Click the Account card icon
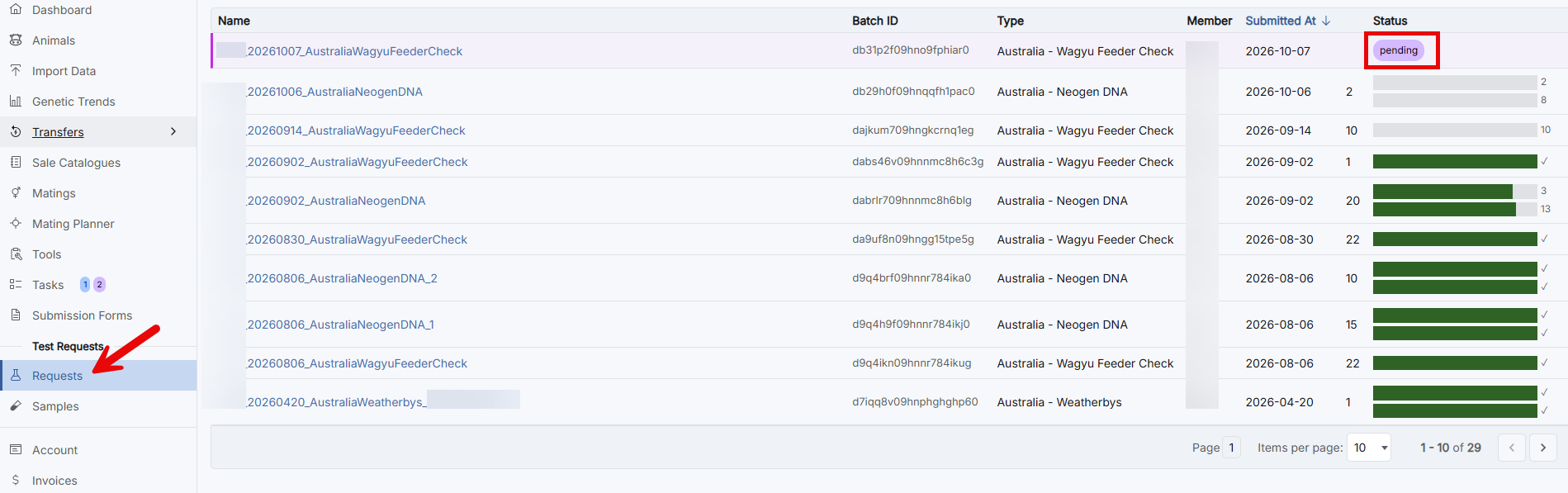The height and width of the screenshot is (493, 1568). pyautogui.click(x=16, y=449)
